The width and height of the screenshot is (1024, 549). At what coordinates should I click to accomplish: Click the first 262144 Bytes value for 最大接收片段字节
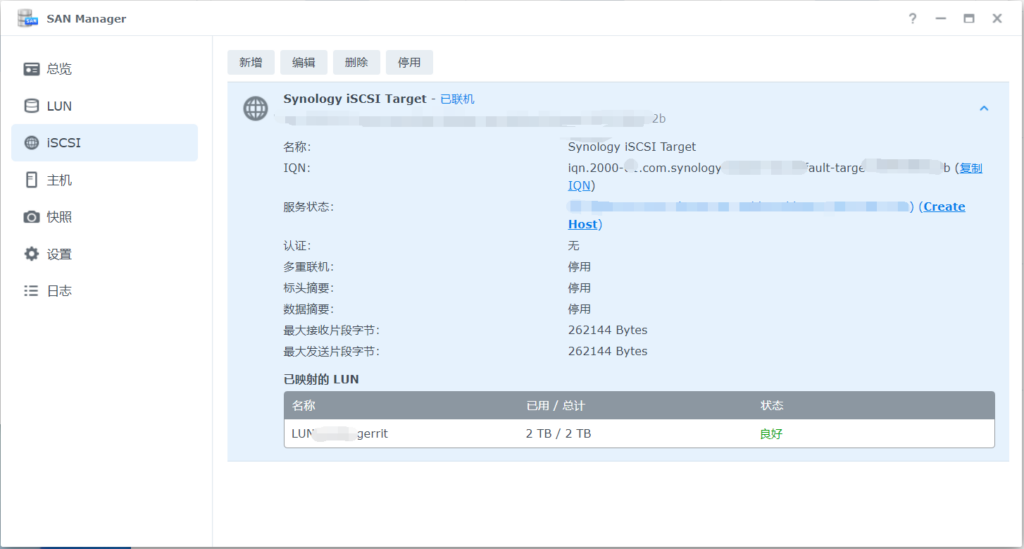(x=608, y=330)
